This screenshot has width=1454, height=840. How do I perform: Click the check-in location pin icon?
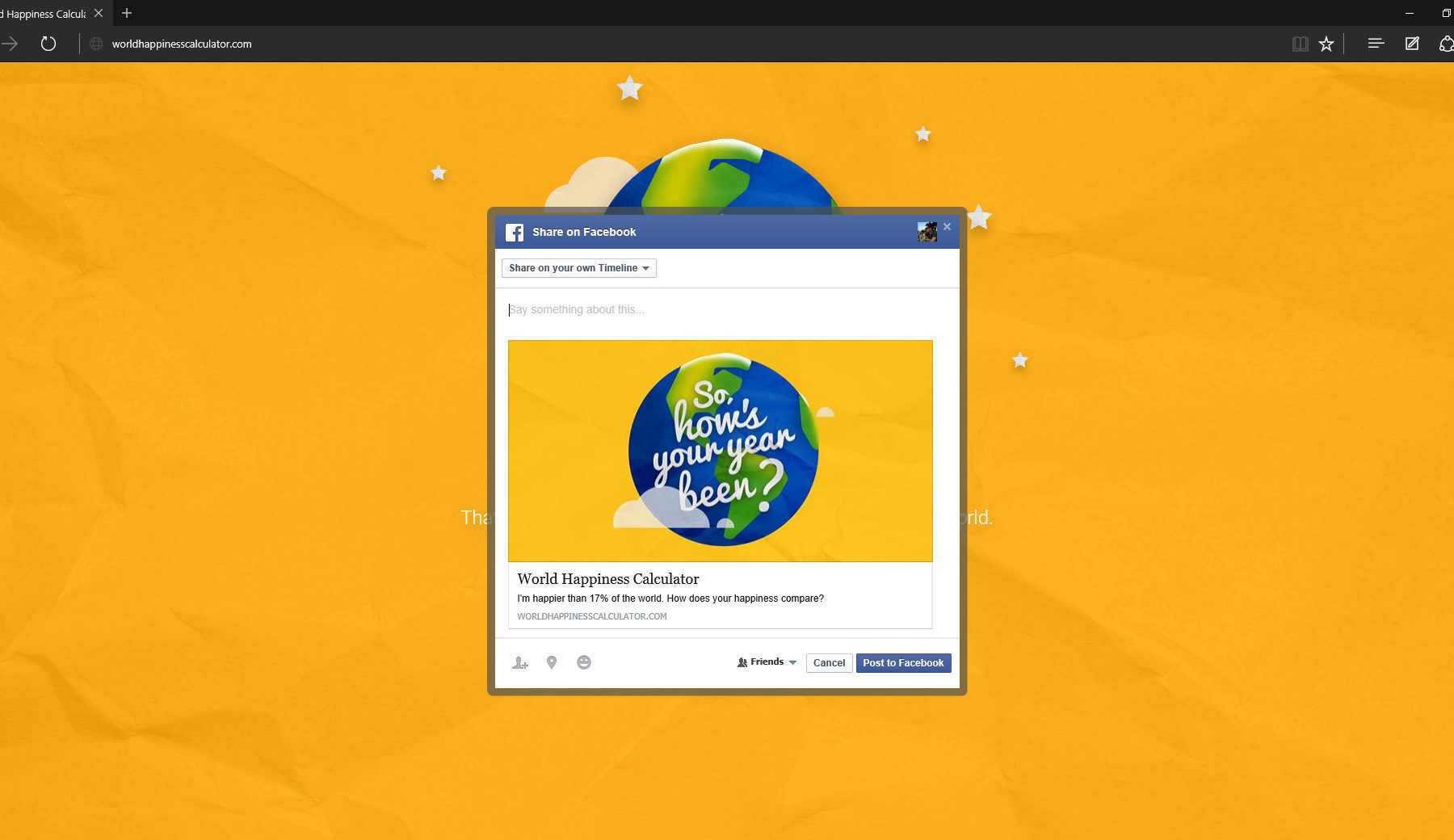pos(552,663)
